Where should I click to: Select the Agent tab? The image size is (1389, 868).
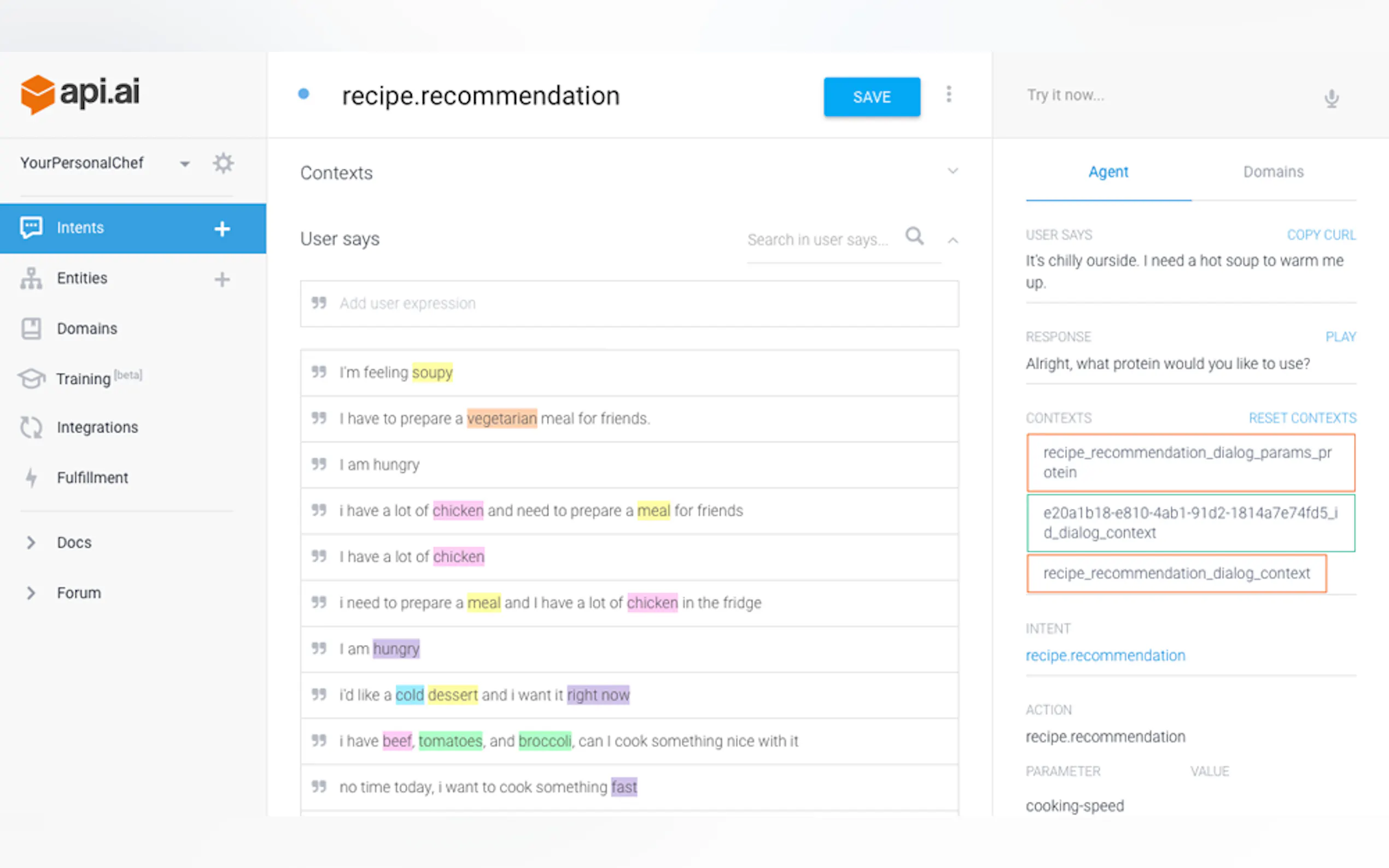pos(1107,172)
